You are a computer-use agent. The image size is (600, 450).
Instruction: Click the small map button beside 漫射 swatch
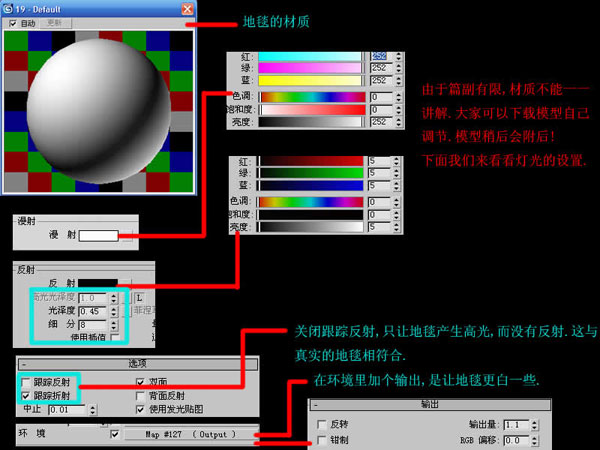tap(126, 235)
